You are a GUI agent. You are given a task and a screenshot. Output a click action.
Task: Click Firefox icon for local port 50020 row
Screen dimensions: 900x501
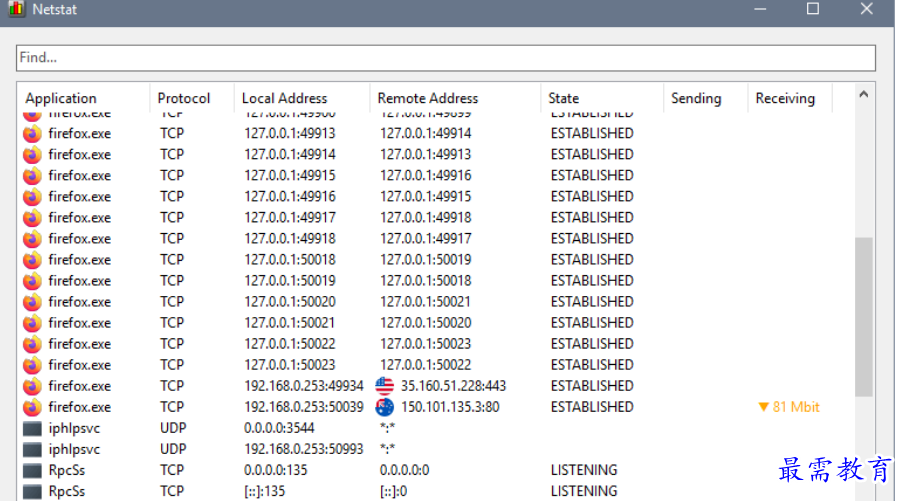click(x=32, y=302)
